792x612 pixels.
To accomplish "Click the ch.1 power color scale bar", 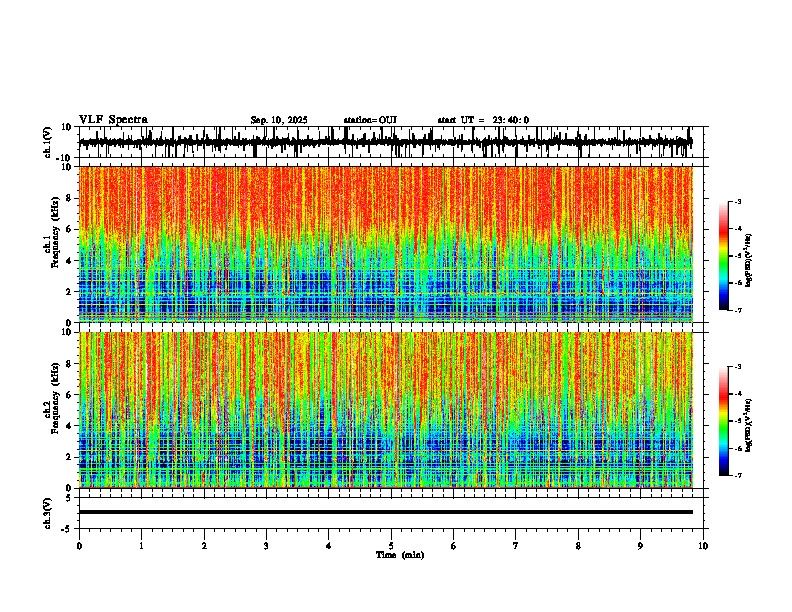I will 724,256.
